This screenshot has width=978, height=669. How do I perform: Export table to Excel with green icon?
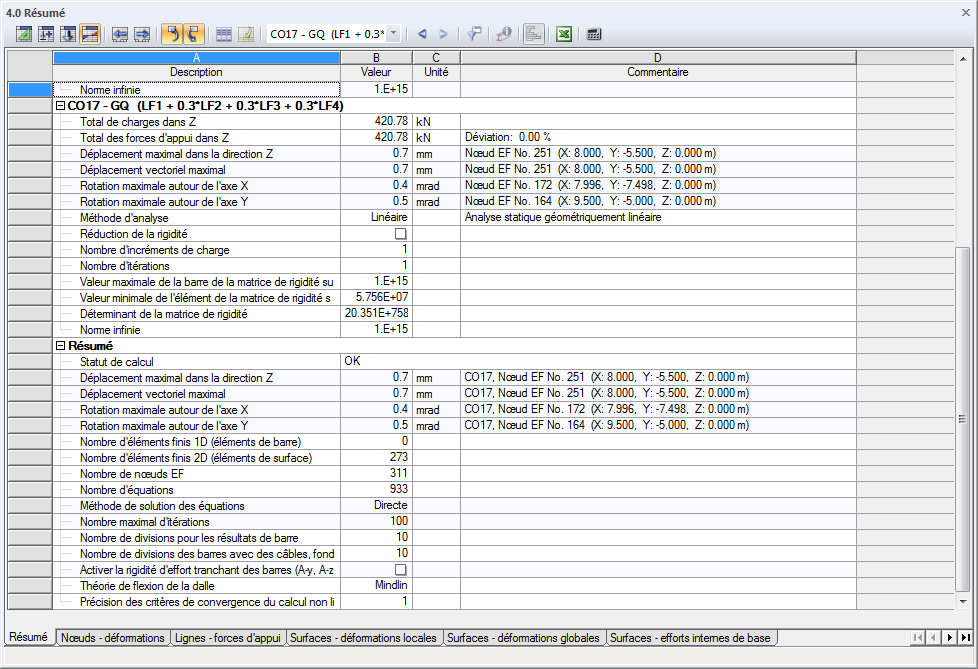564,34
